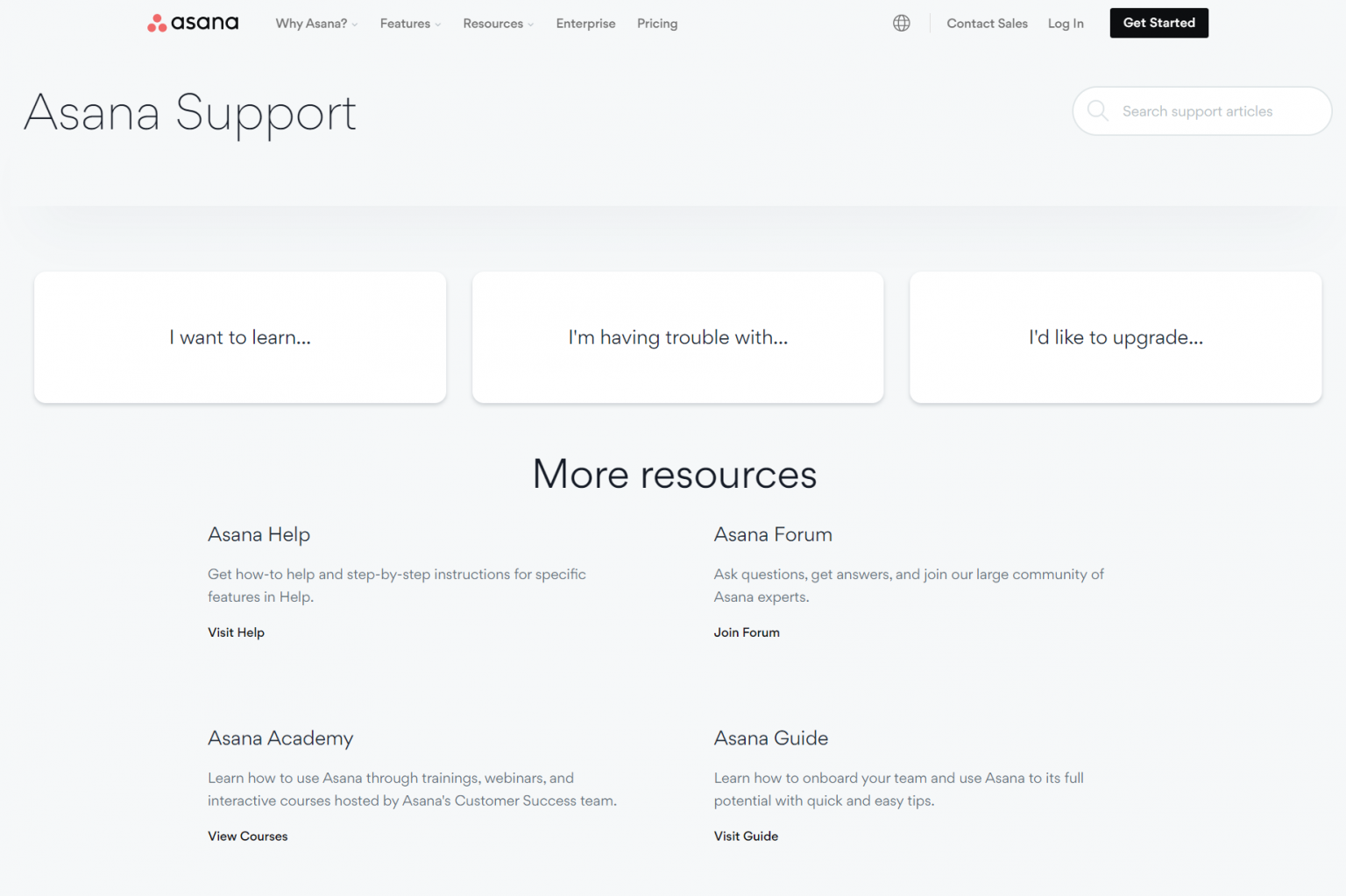
Task: Select the Enterprise menu item
Action: [585, 24]
